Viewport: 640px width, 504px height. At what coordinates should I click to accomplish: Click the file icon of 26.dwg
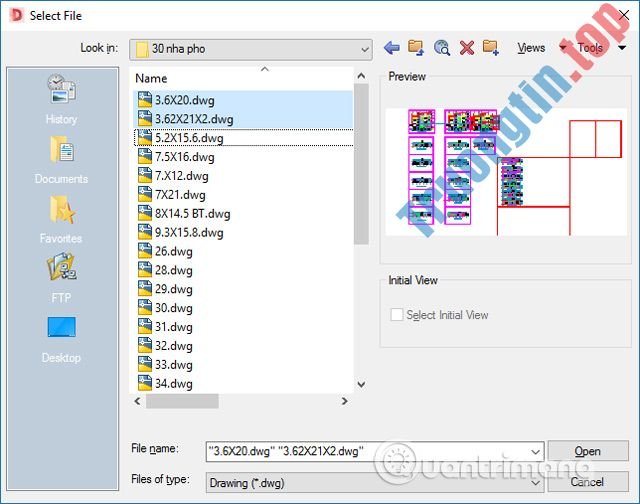tap(145, 251)
